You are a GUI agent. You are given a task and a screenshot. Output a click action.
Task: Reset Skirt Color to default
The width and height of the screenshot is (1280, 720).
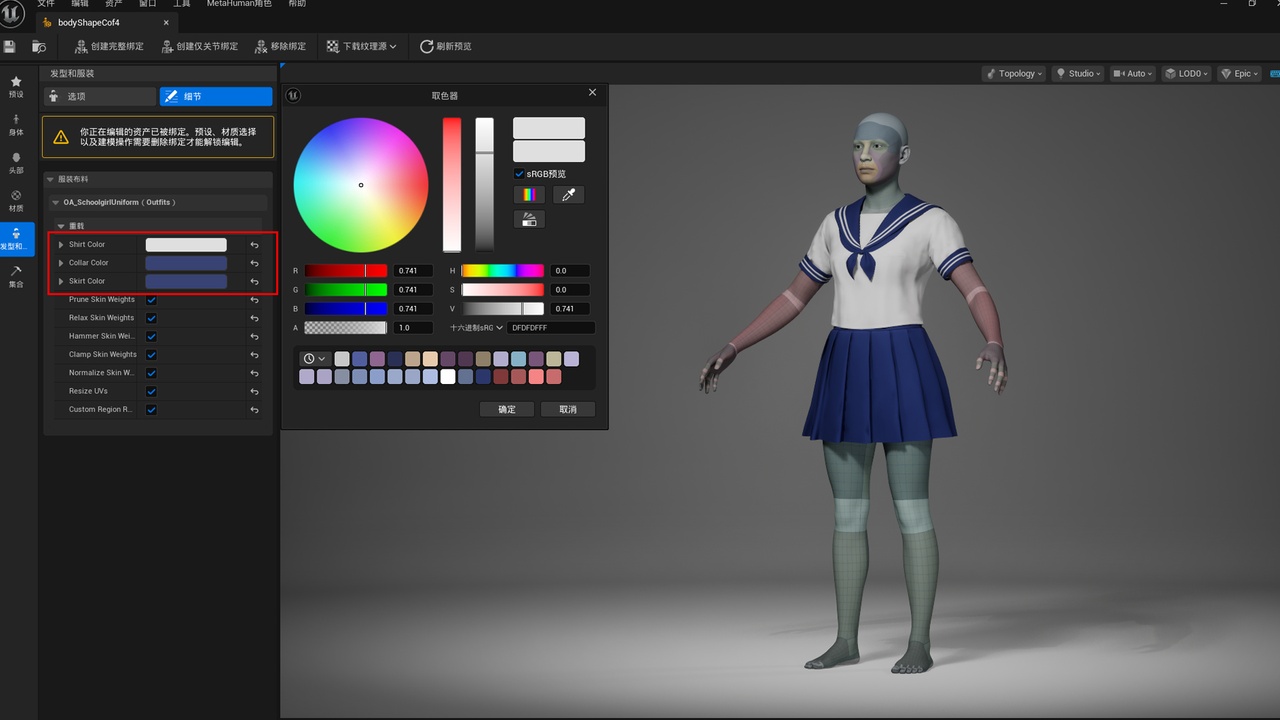[x=254, y=282]
